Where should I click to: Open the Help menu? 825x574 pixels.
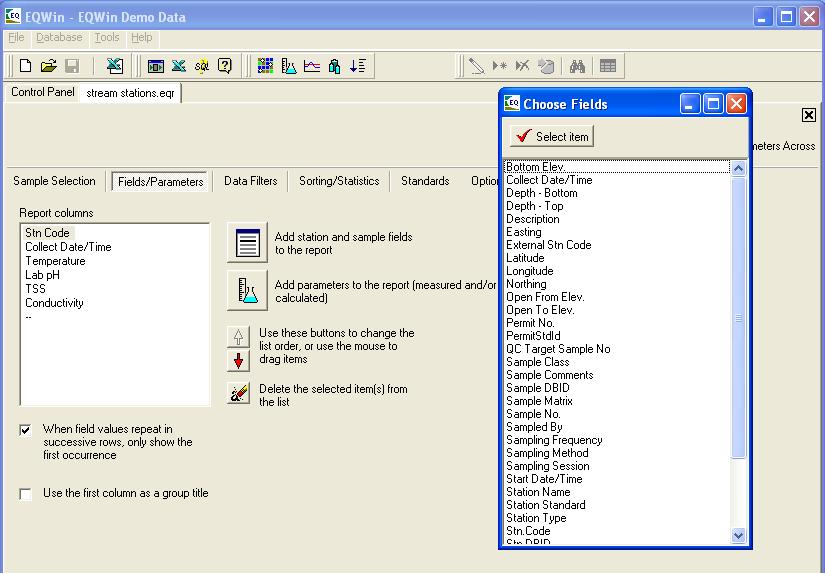click(142, 37)
